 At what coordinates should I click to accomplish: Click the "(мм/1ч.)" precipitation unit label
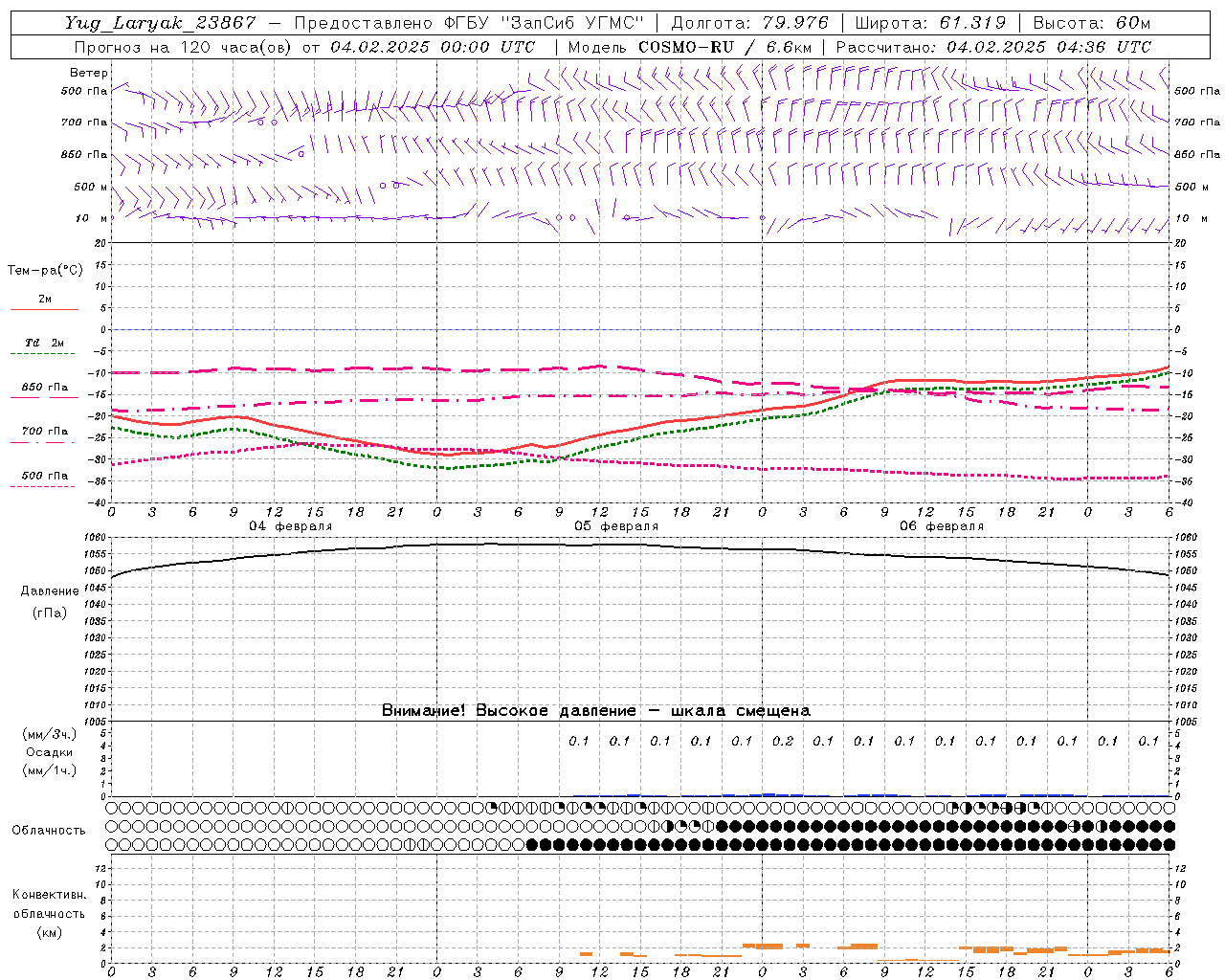(x=50, y=770)
